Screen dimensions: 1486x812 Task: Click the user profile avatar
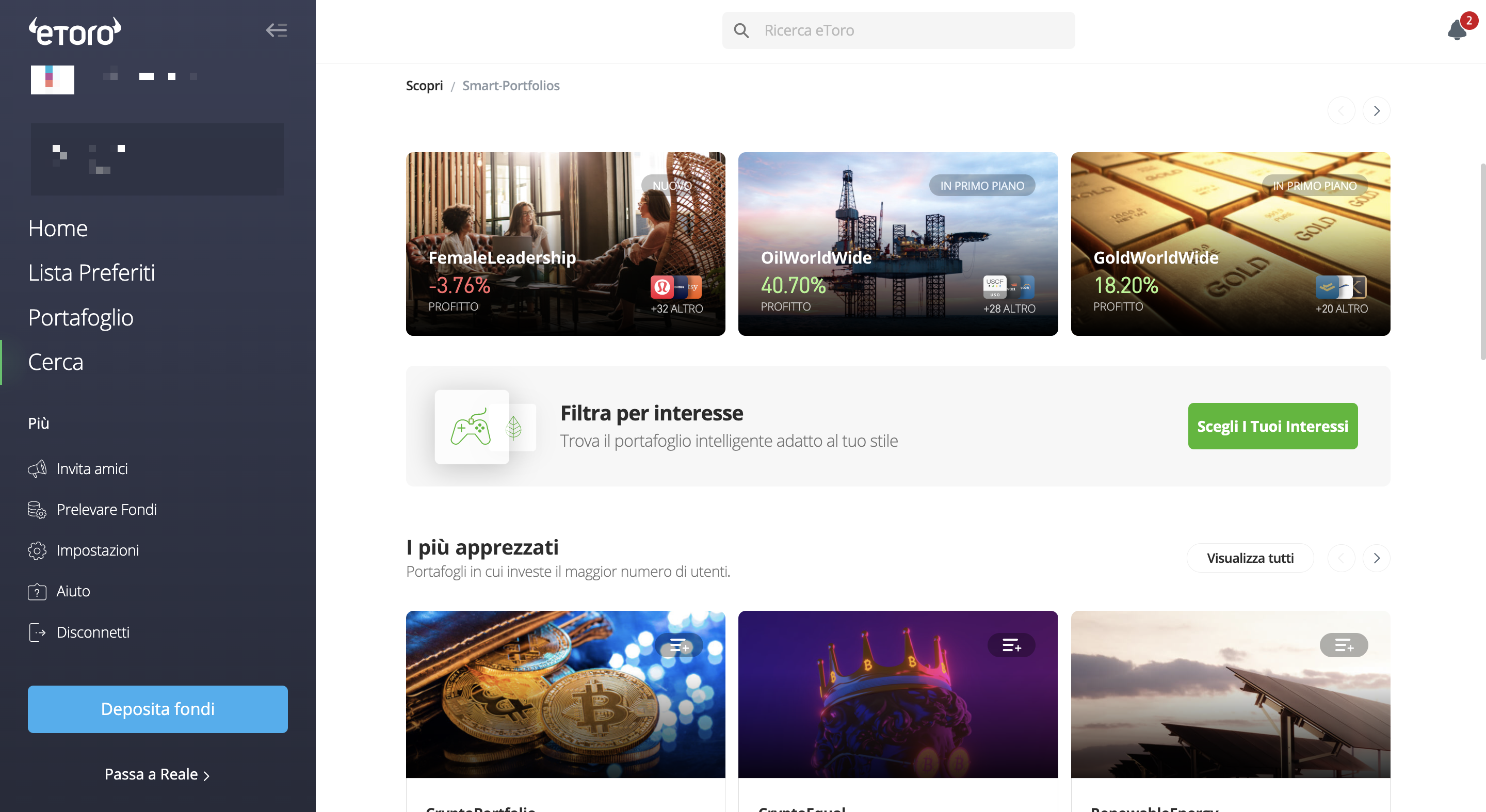click(x=53, y=79)
